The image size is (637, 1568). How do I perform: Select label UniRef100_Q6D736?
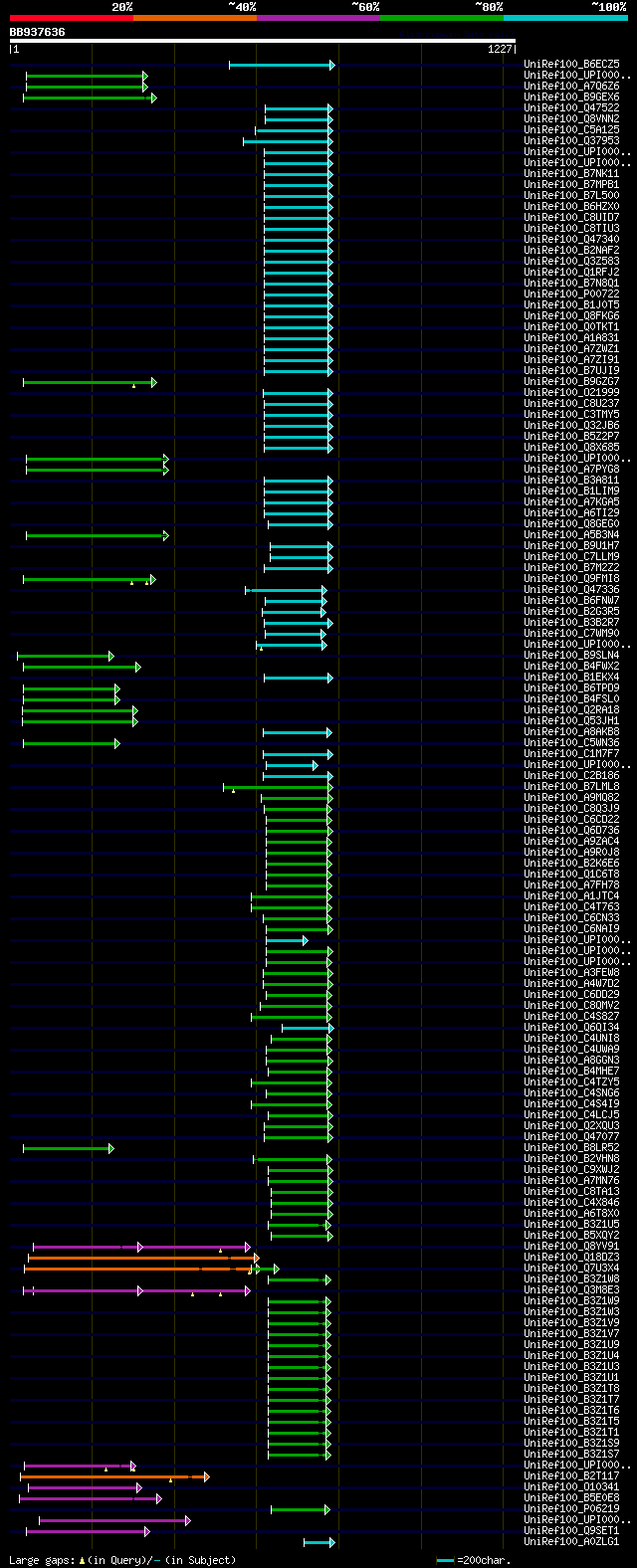point(571,831)
